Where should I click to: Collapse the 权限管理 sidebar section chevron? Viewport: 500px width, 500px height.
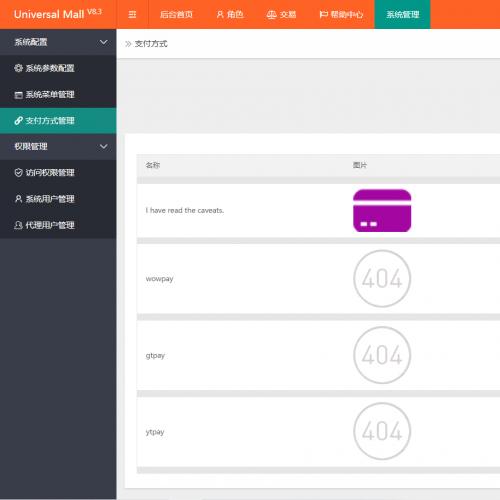(x=104, y=146)
